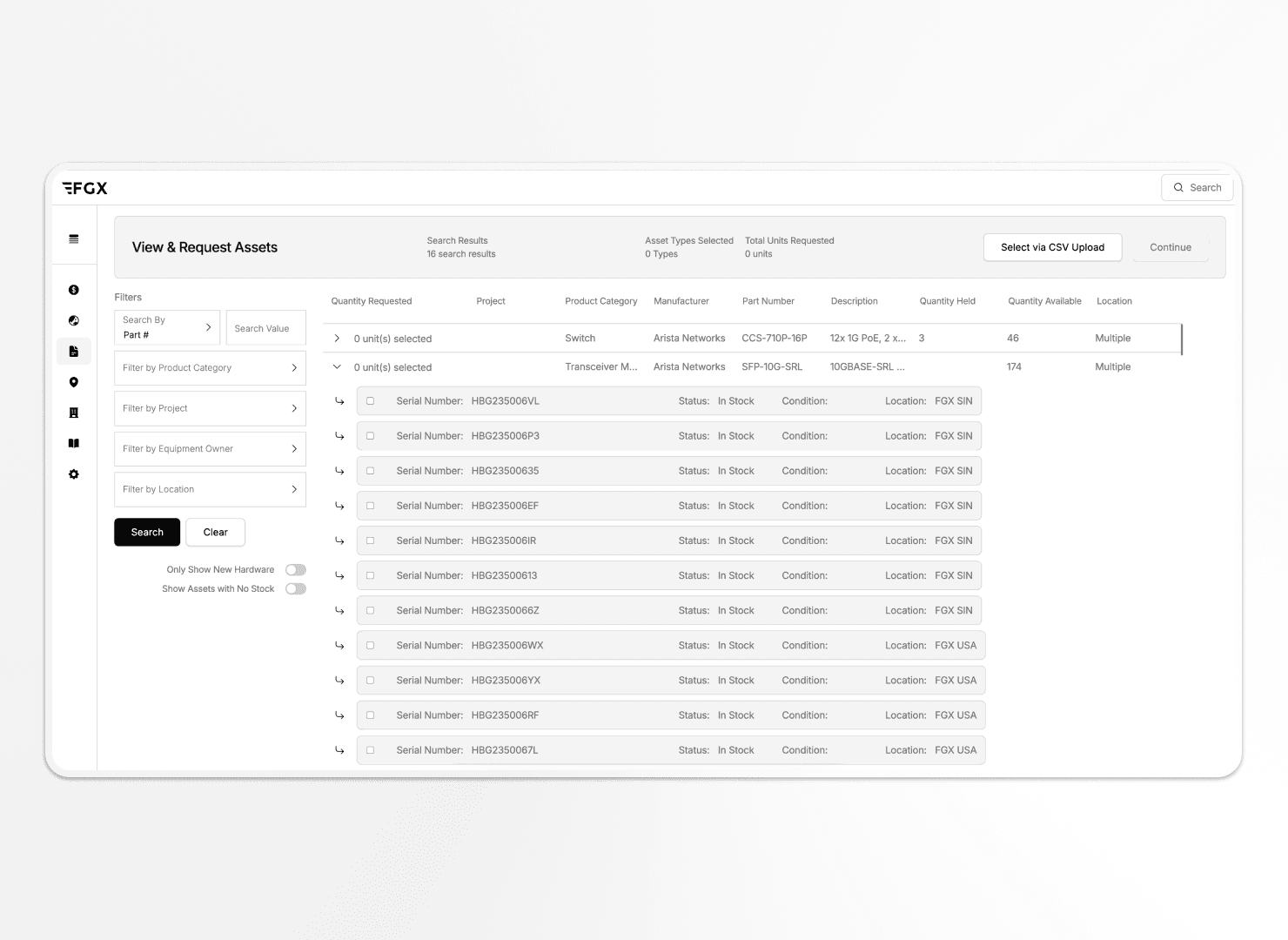This screenshot has height=940, width=1288.
Task: Check the box for serial HBG235006EF
Action: coord(370,506)
